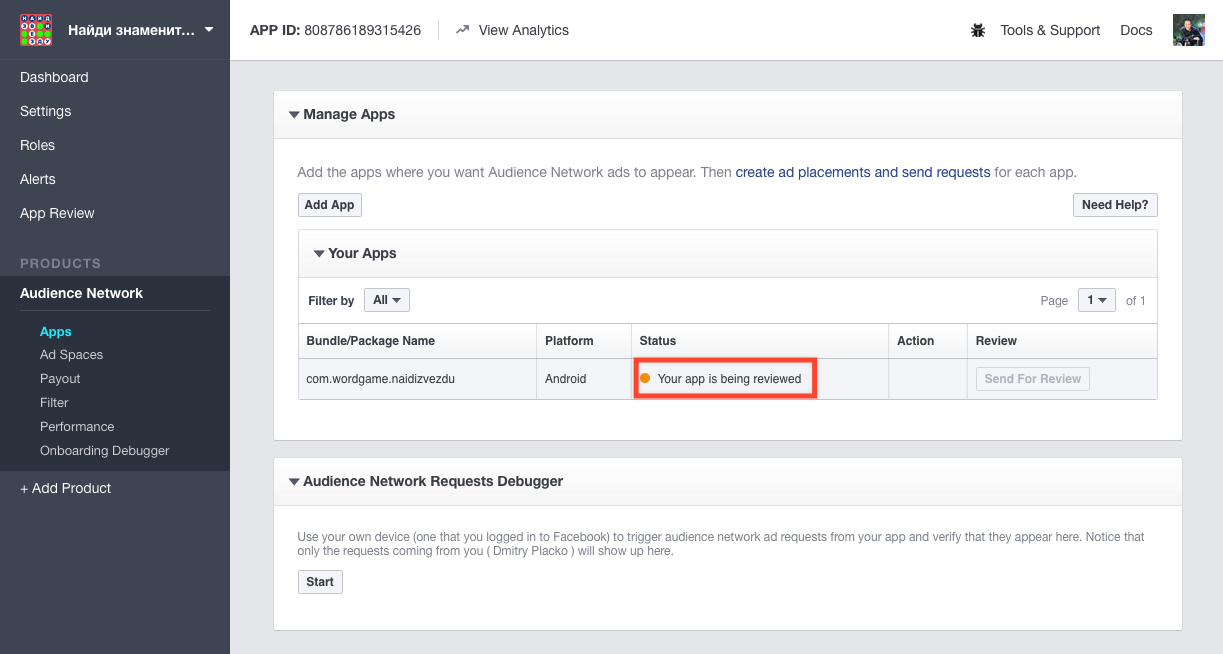1223x654 pixels.
Task: Open Alerts in sidebar
Action: tap(38, 179)
